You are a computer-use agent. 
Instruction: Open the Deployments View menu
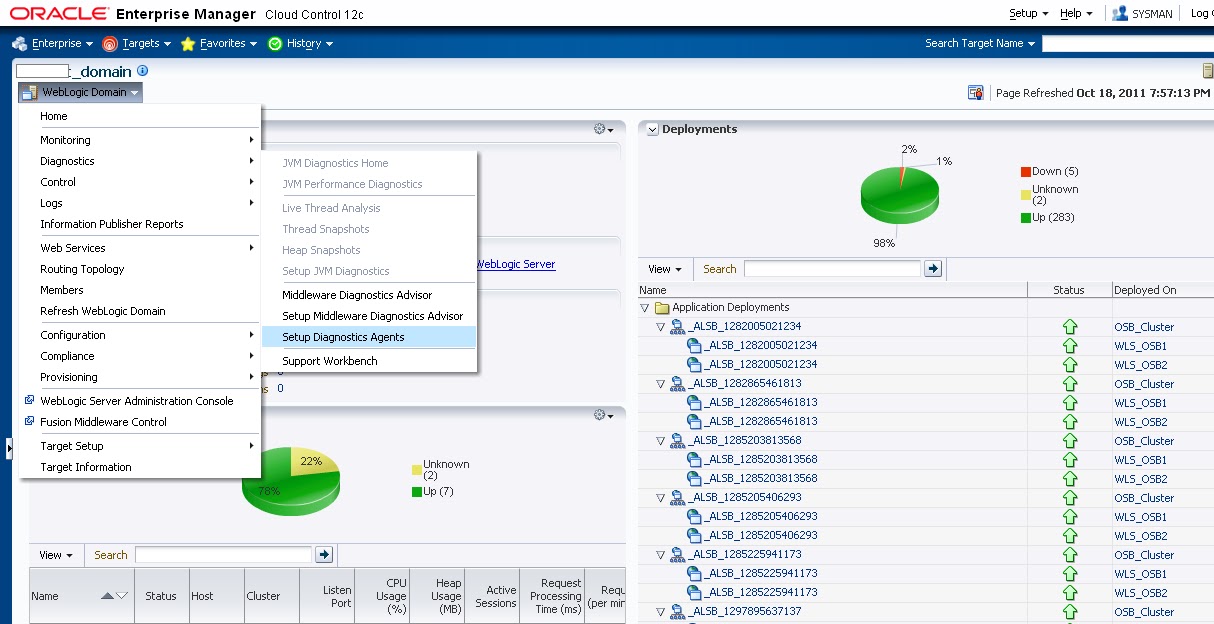(665, 269)
